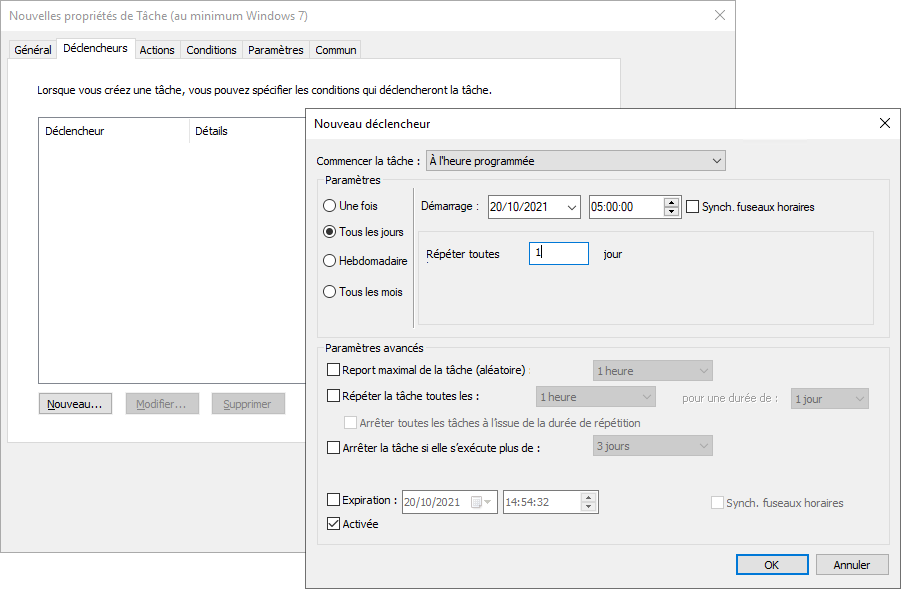Enable "Report maximal de la tâche (aléatoire)"
This screenshot has height=590, width=901.
tap(331, 370)
